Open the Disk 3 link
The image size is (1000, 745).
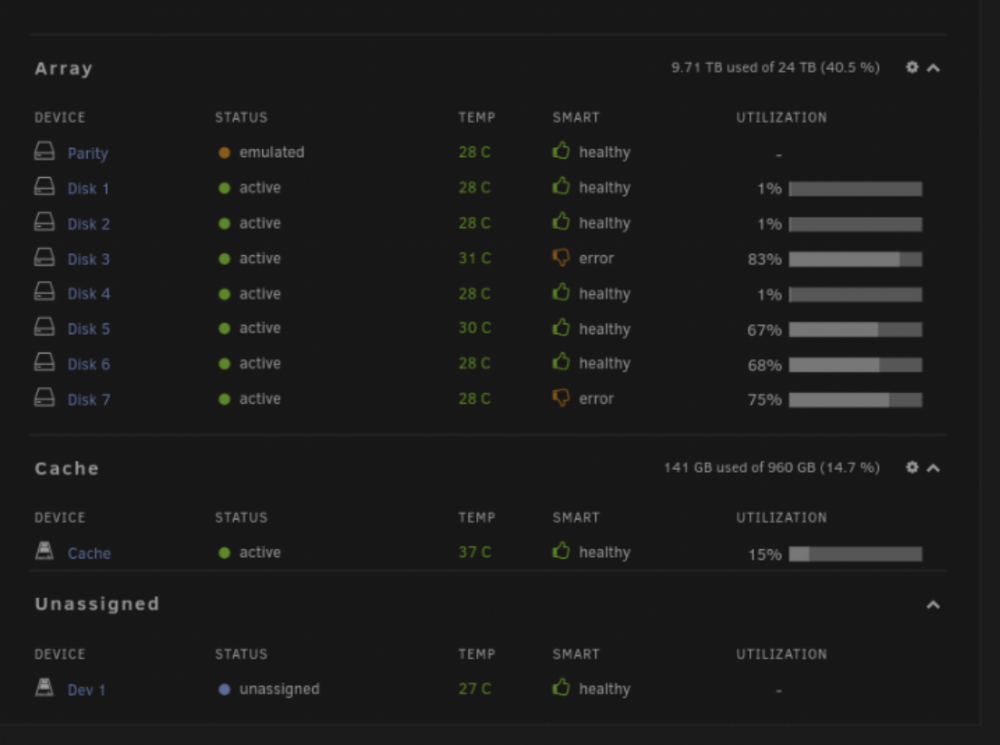(x=89, y=259)
